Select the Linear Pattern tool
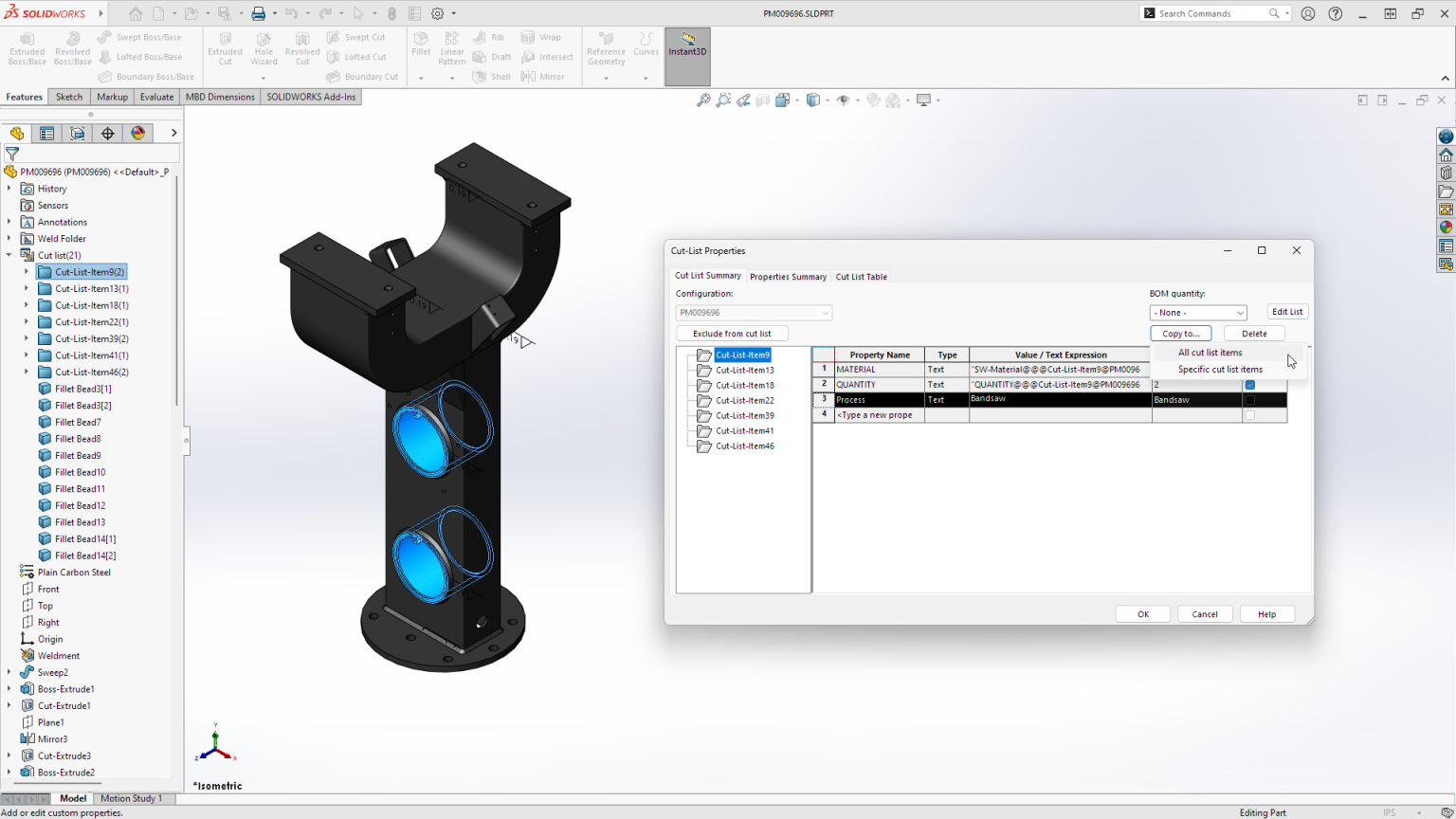 coord(452,47)
